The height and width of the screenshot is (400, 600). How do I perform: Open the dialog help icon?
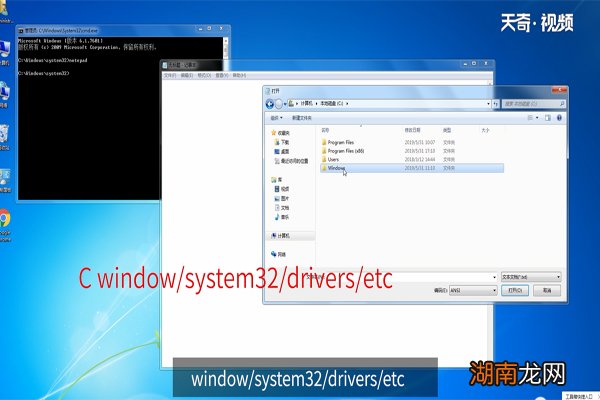(x=559, y=118)
